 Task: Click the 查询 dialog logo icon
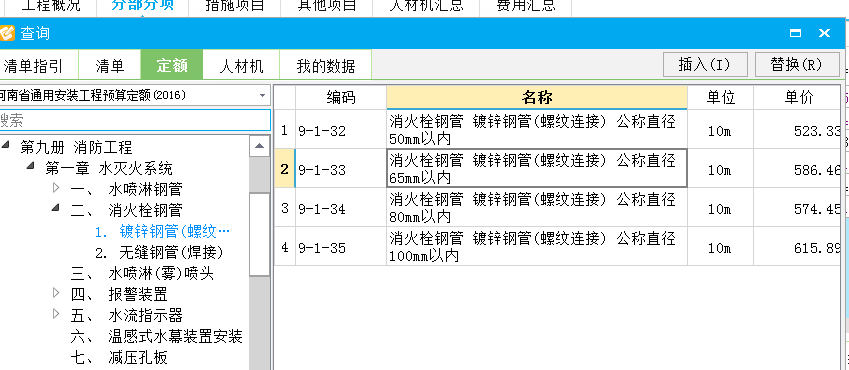pyautogui.click(x=6, y=34)
